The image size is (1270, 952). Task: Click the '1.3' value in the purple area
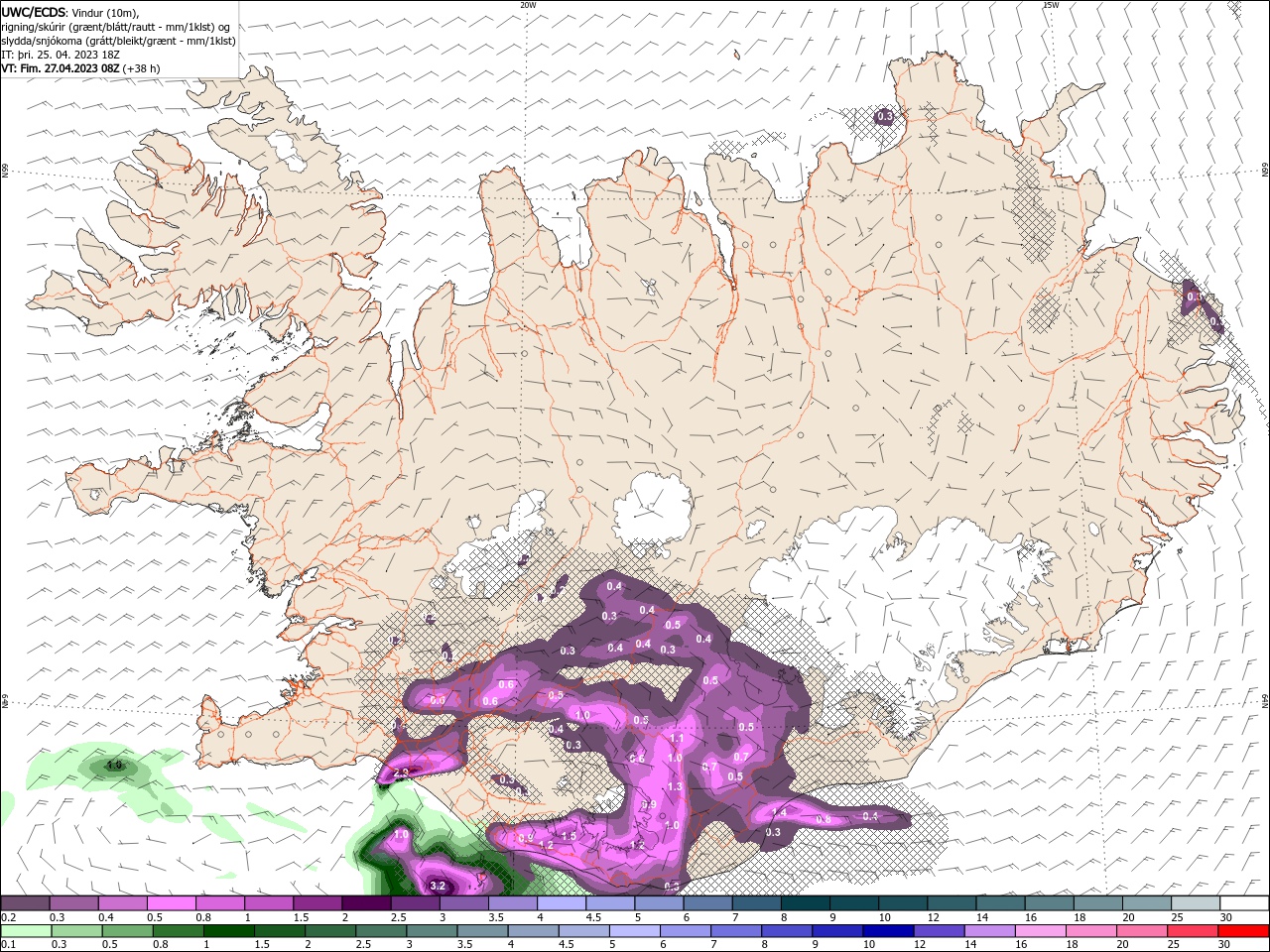pos(676,786)
